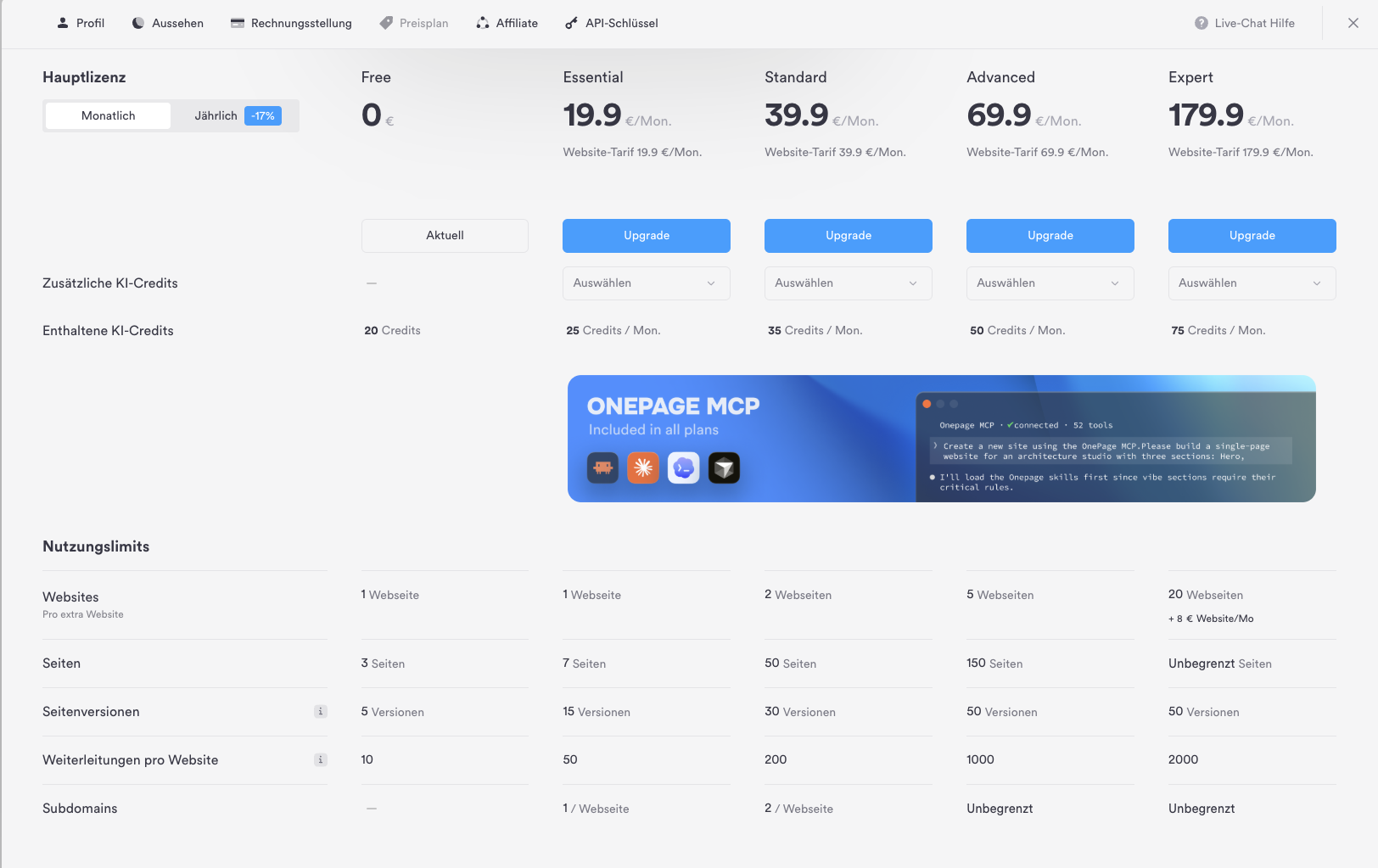
Task: Click the info icon beside Weiterleitungen pro Website
Action: [x=321, y=760]
